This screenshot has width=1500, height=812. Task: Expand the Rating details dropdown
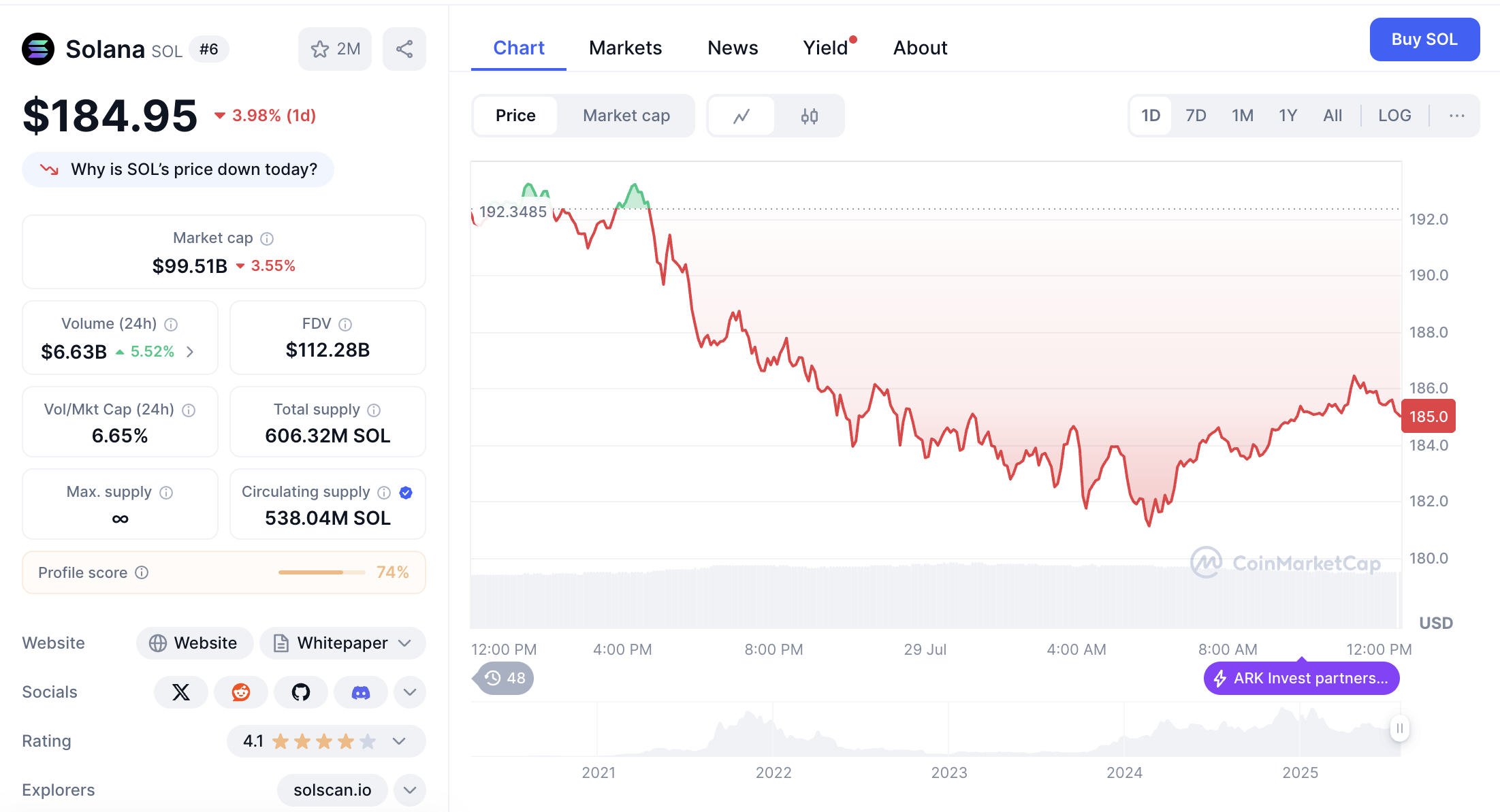point(399,741)
